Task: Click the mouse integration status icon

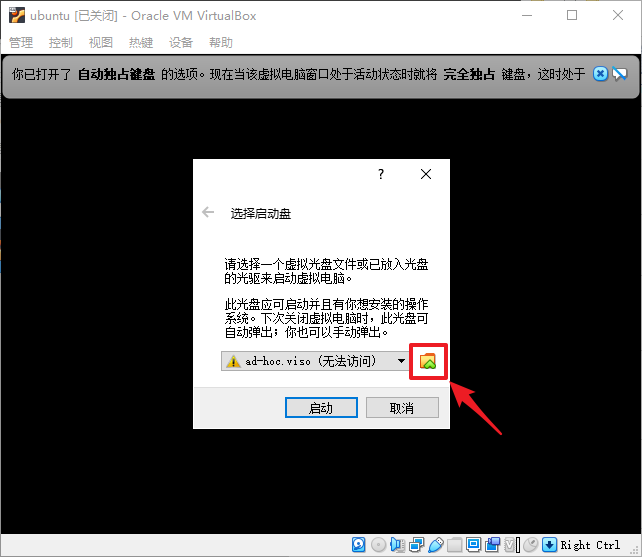Action: coord(531,545)
